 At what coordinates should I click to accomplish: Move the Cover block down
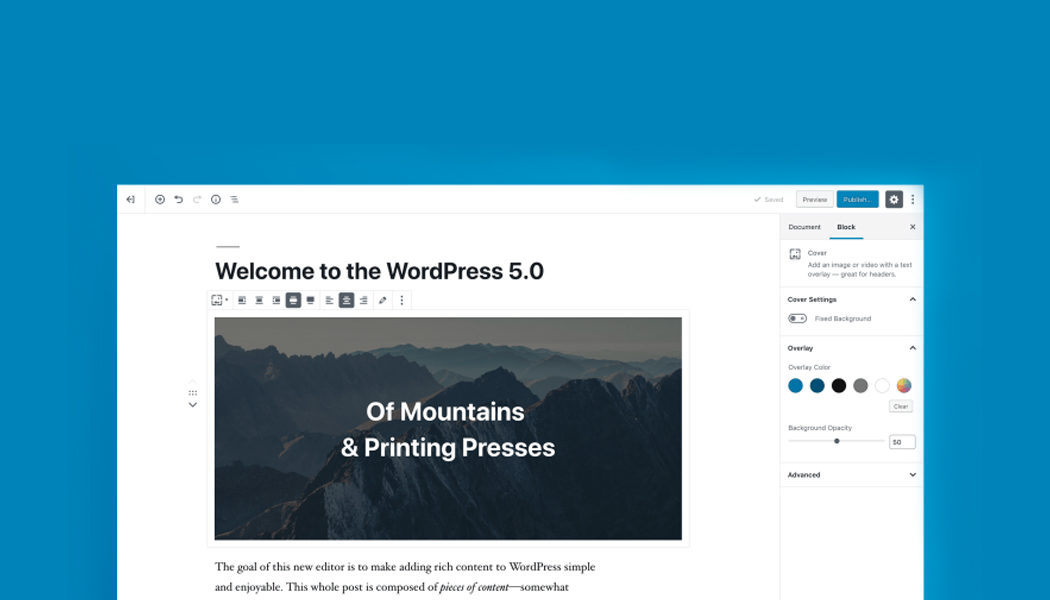193,405
